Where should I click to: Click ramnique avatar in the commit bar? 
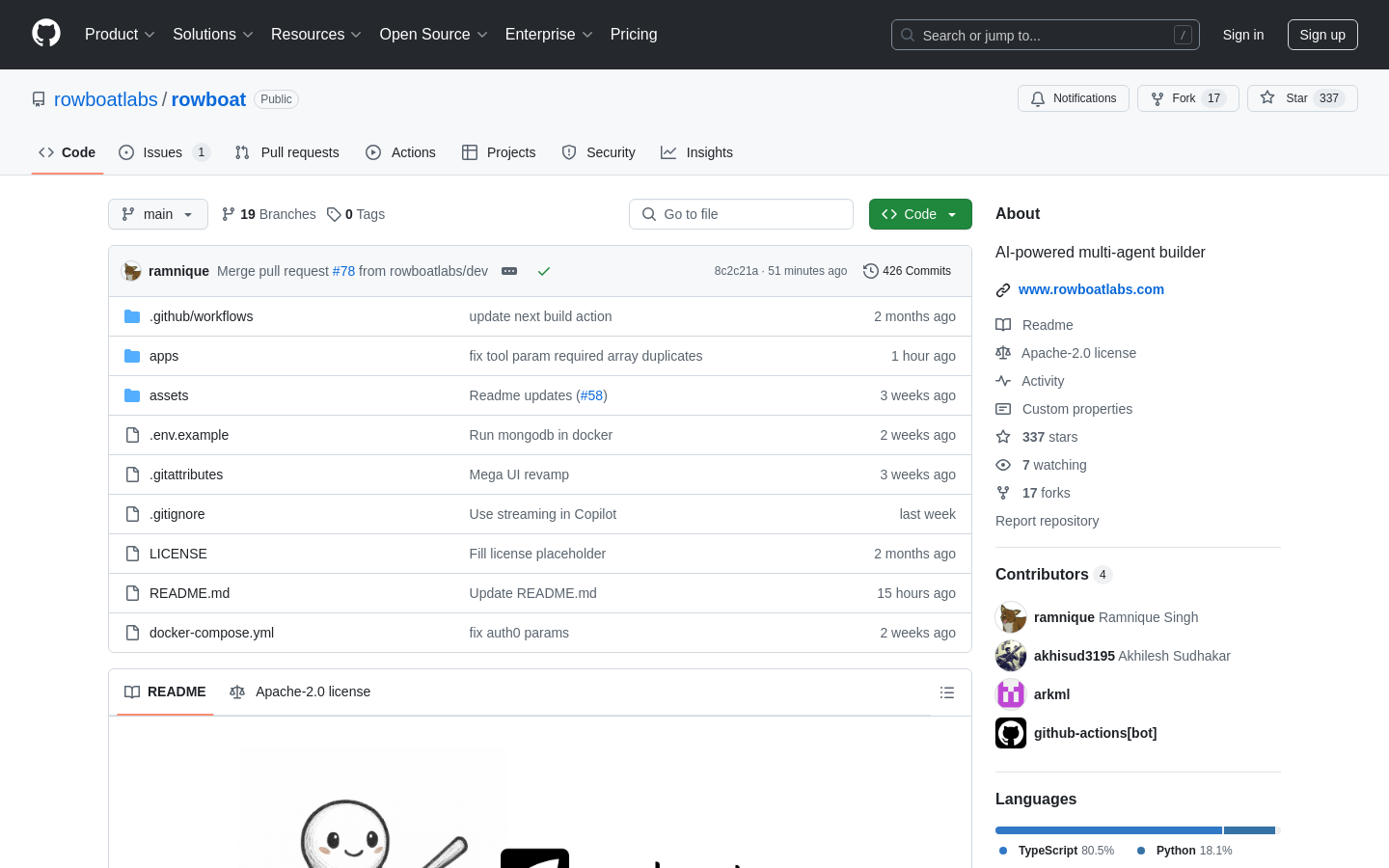(x=131, y=271)
